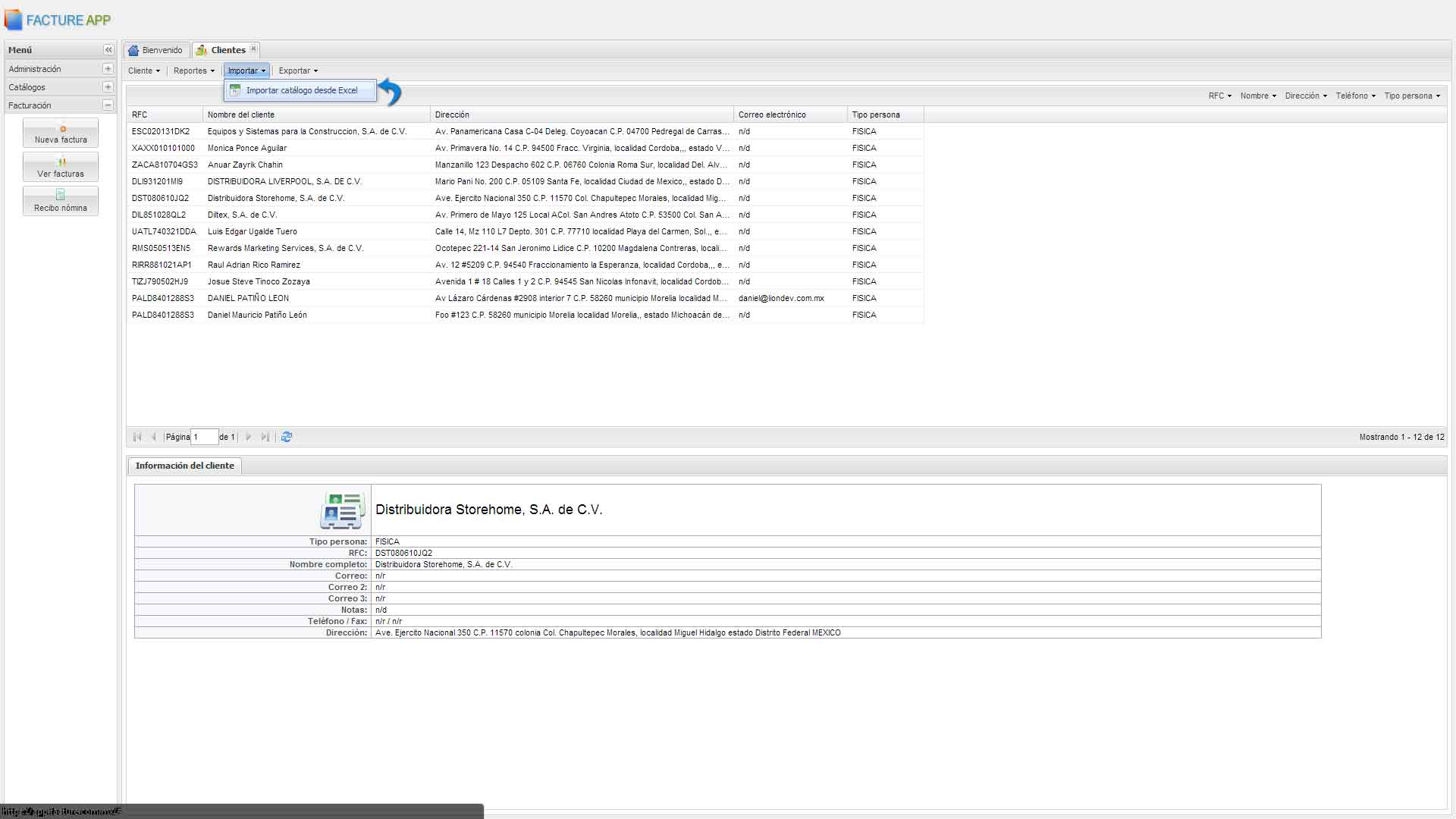Select the DISTRIBUIDORA LIVERPOOL client row

click(284, 181)
